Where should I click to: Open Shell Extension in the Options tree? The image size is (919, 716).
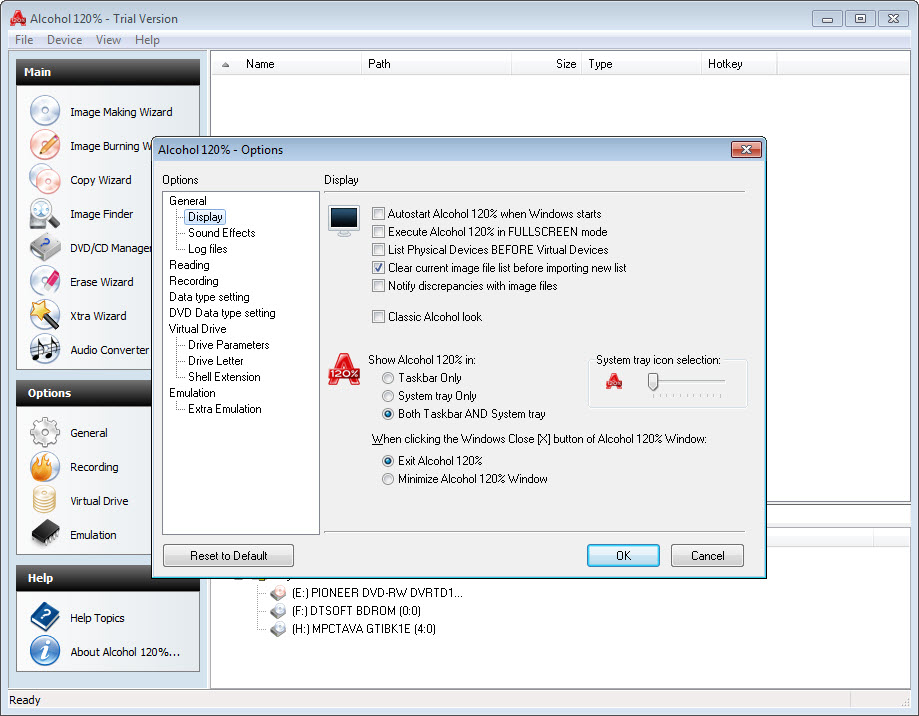click(x=224, y=377)
